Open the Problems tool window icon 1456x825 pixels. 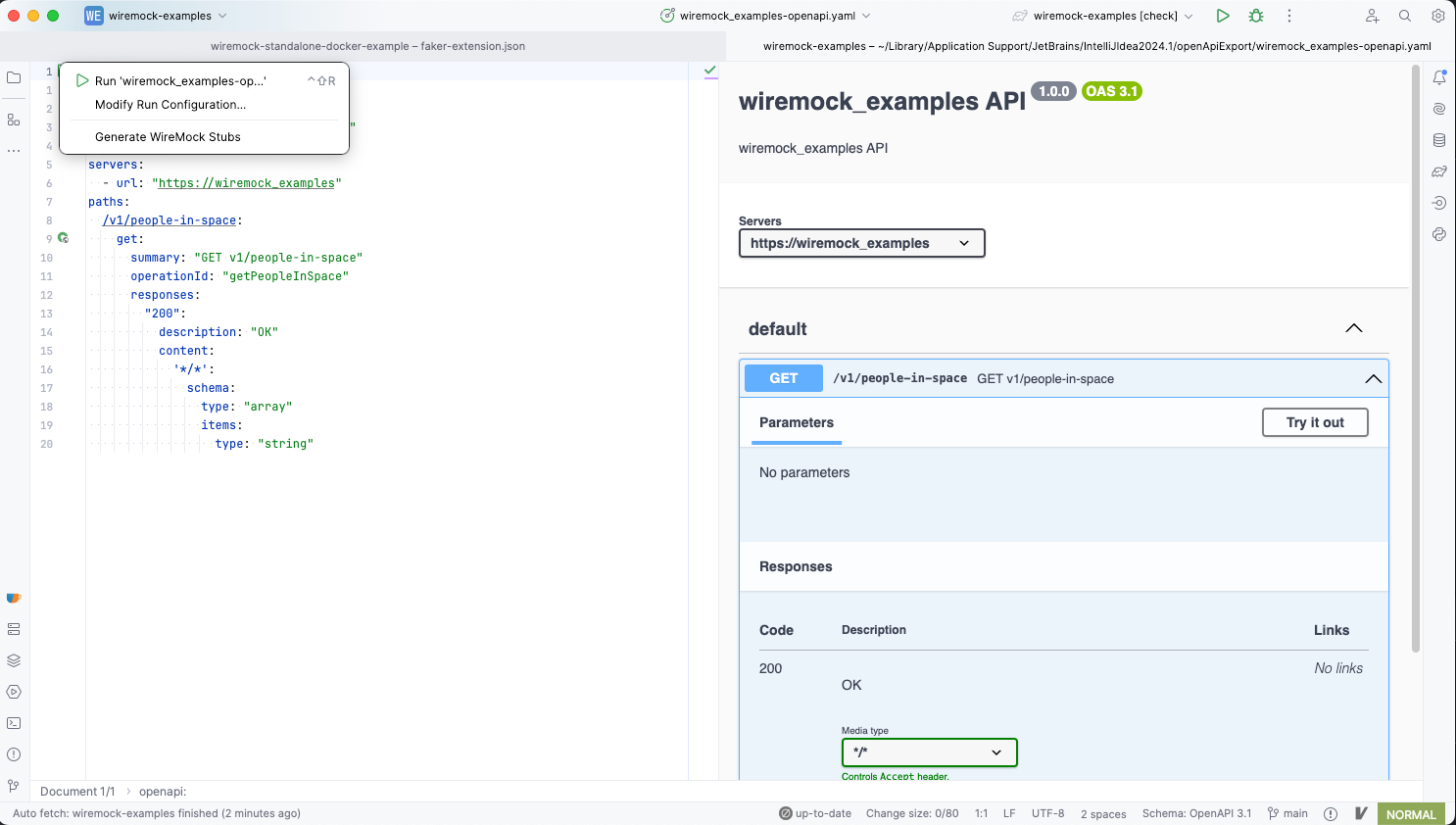(x=14, y=754)
